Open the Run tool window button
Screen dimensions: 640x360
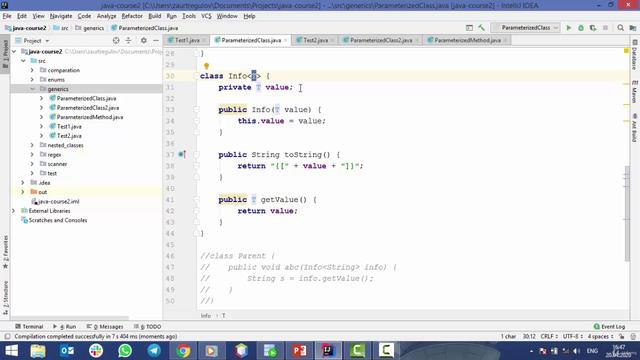click(x=64, y=327)
